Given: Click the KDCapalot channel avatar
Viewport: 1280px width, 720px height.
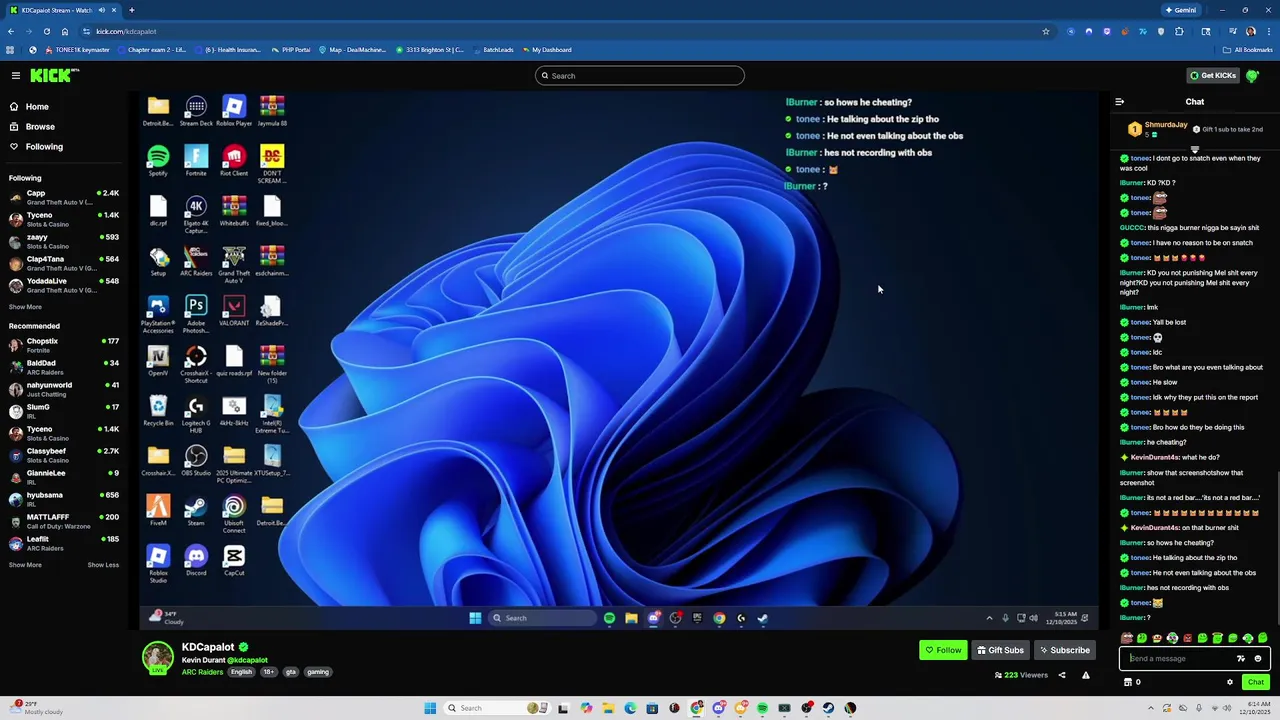Looking at the screenshot, I should (x=157, y=657).
